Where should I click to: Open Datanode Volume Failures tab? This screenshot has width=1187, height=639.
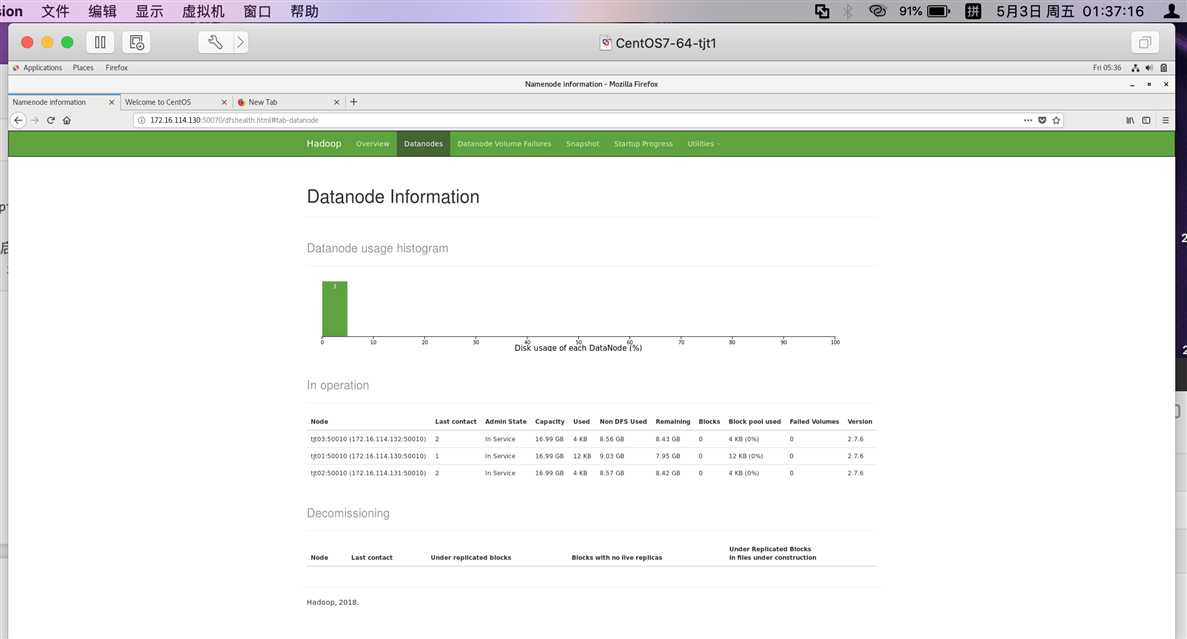coord(504,144)
